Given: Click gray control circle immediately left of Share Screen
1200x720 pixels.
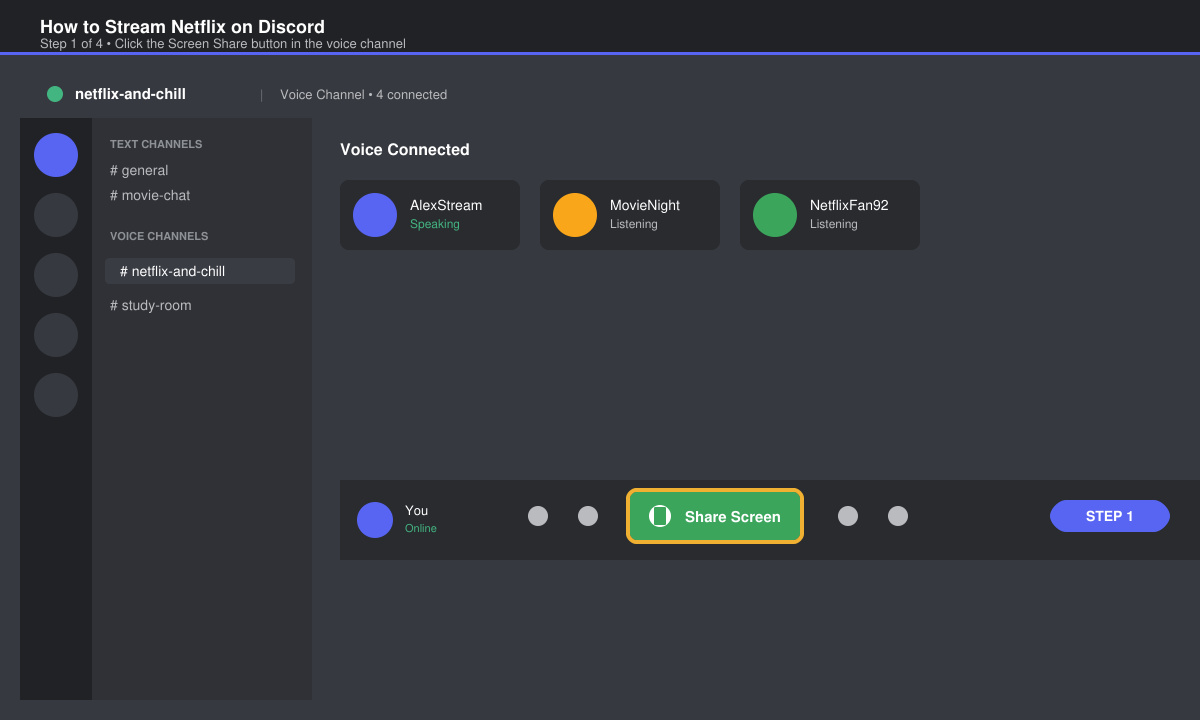Looking at the screenshot, I should tap(588, 516).
